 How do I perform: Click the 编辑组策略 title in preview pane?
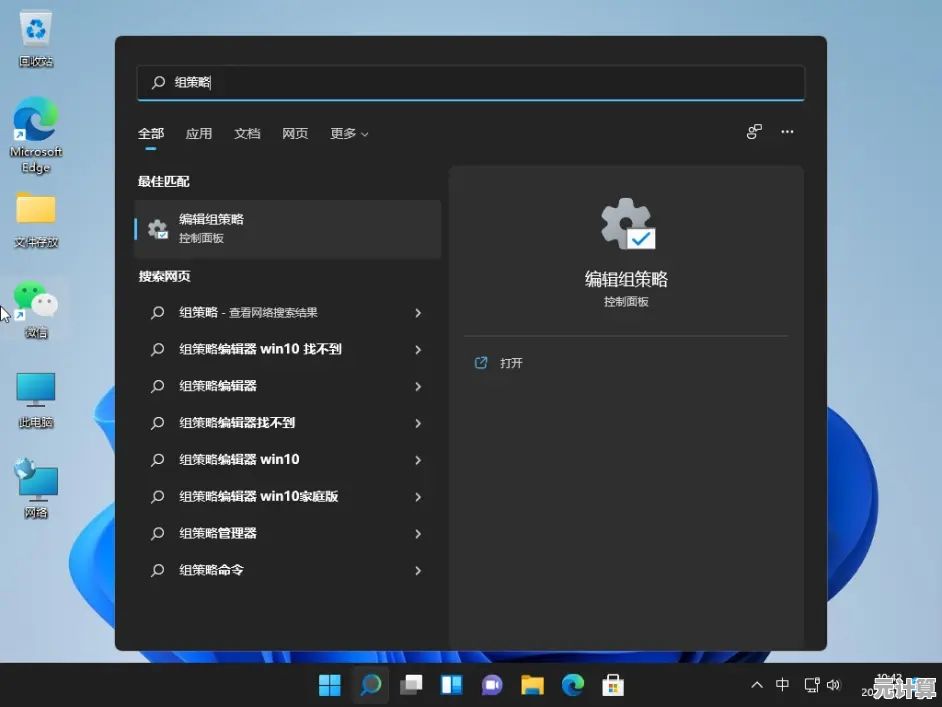click(626, 279)
